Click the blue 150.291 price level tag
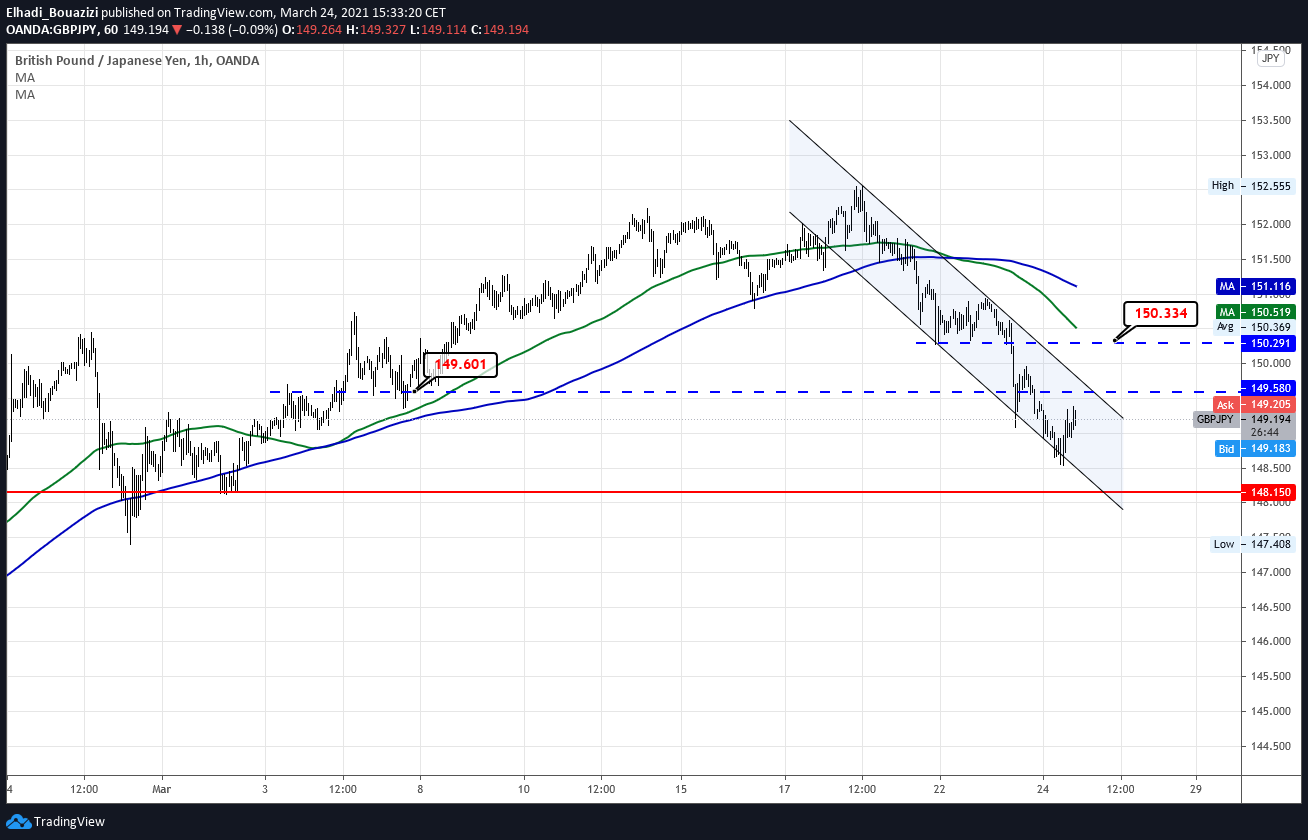The image size is (1308, 840). point(1269,343)
